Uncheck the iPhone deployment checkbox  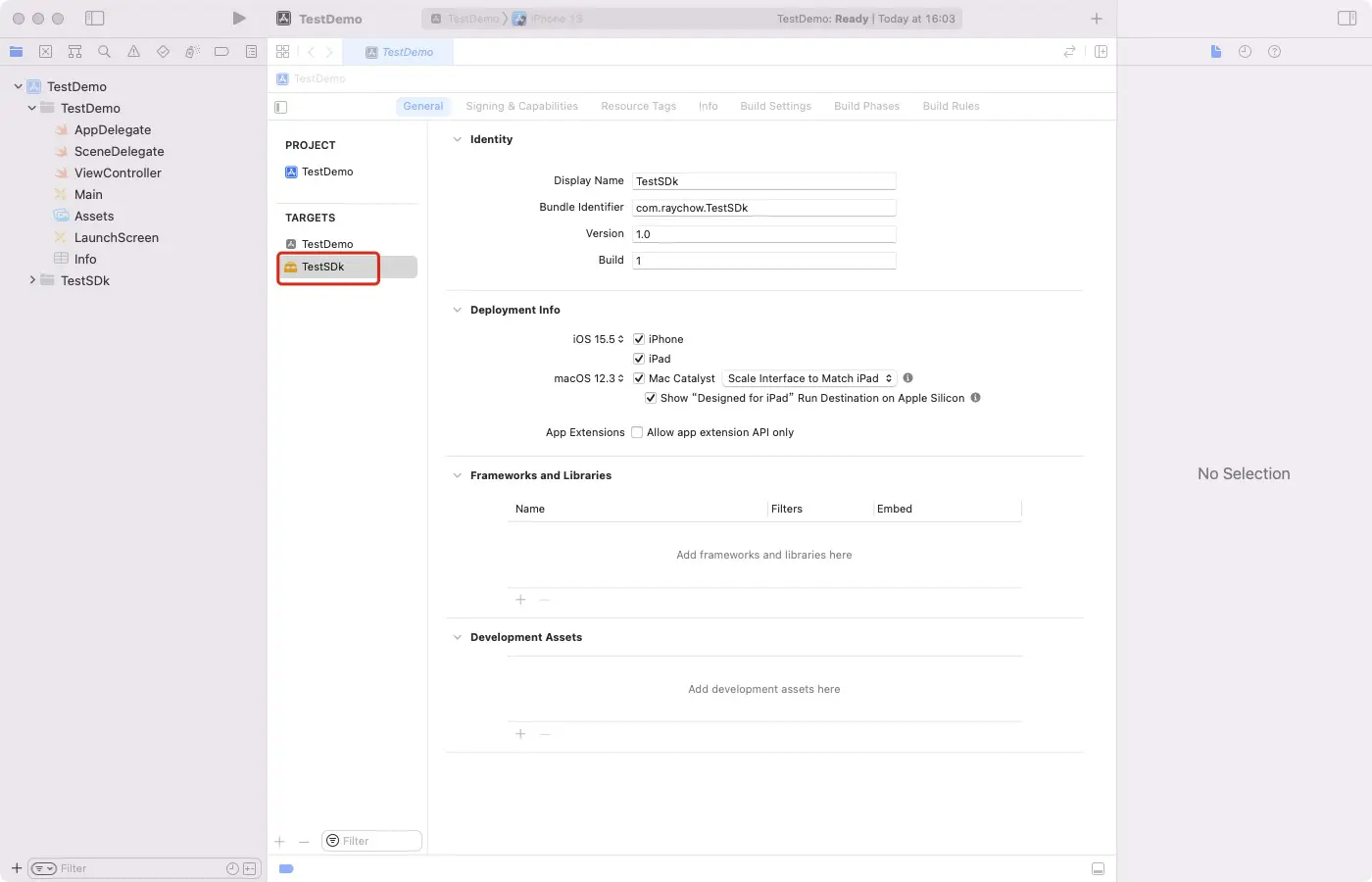click(639, 339)
